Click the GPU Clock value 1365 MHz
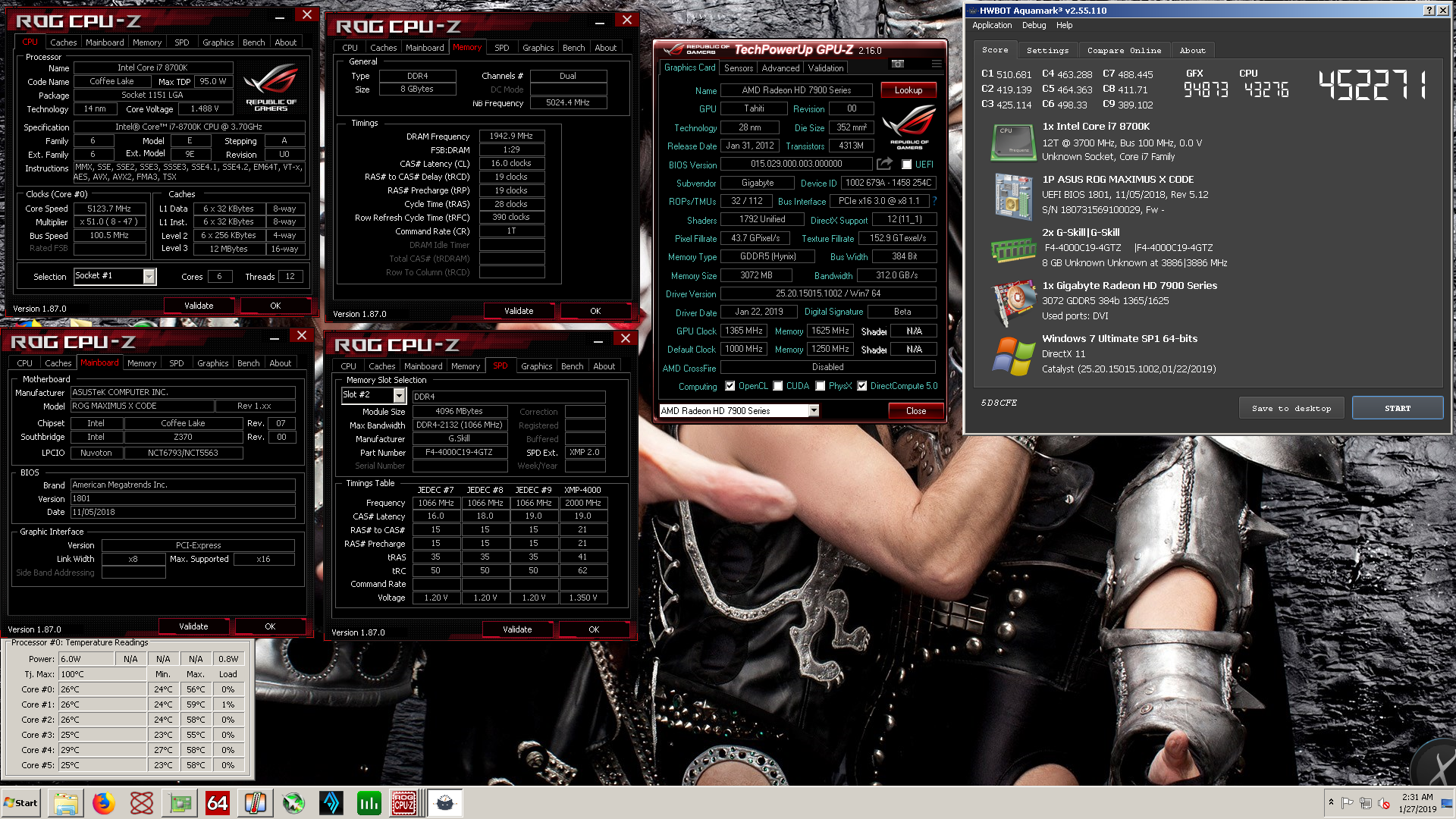Viewport: 1456px width, 819px height. coord(744,331)
